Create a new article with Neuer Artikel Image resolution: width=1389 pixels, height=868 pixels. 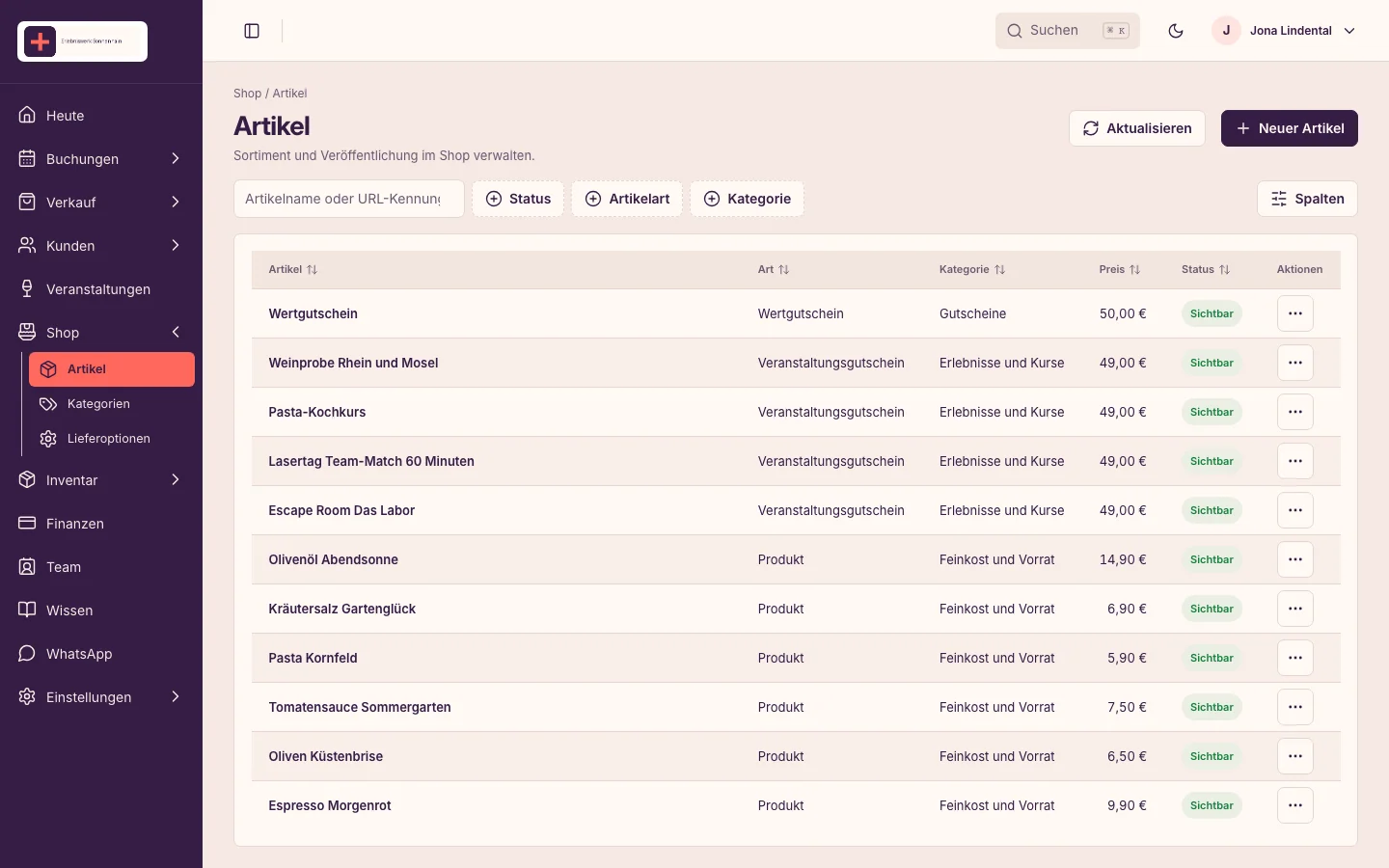1290,128
